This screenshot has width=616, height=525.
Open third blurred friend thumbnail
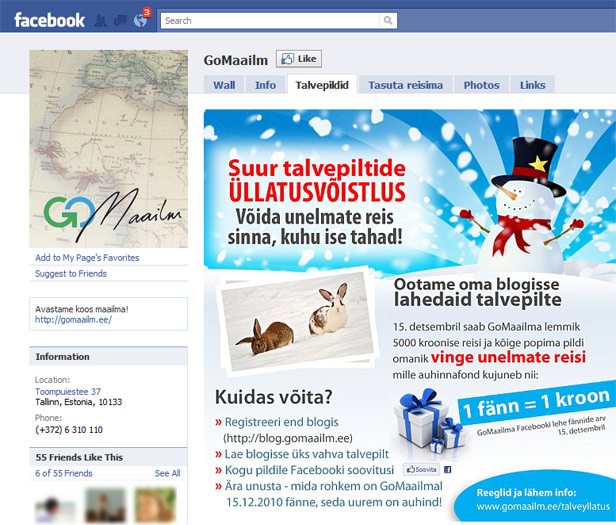click(x=155, y=505)
